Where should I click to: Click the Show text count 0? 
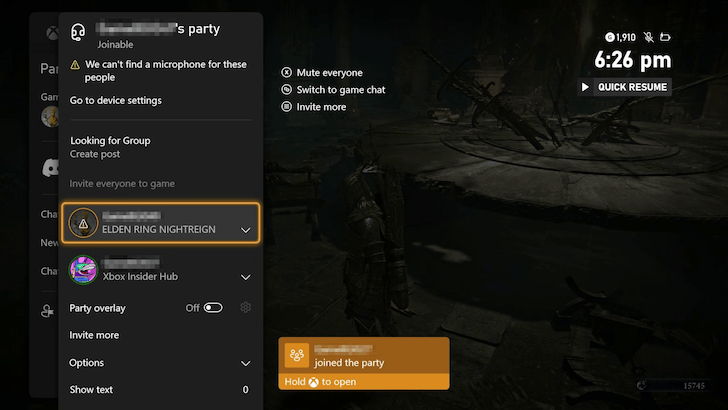[246, 390]
